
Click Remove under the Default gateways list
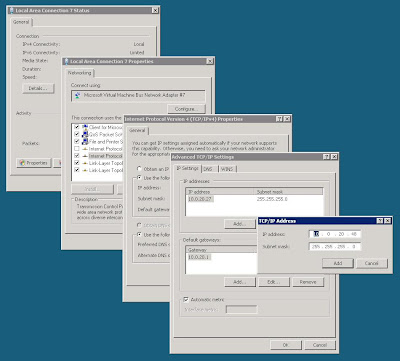click(x=308, y=282)
